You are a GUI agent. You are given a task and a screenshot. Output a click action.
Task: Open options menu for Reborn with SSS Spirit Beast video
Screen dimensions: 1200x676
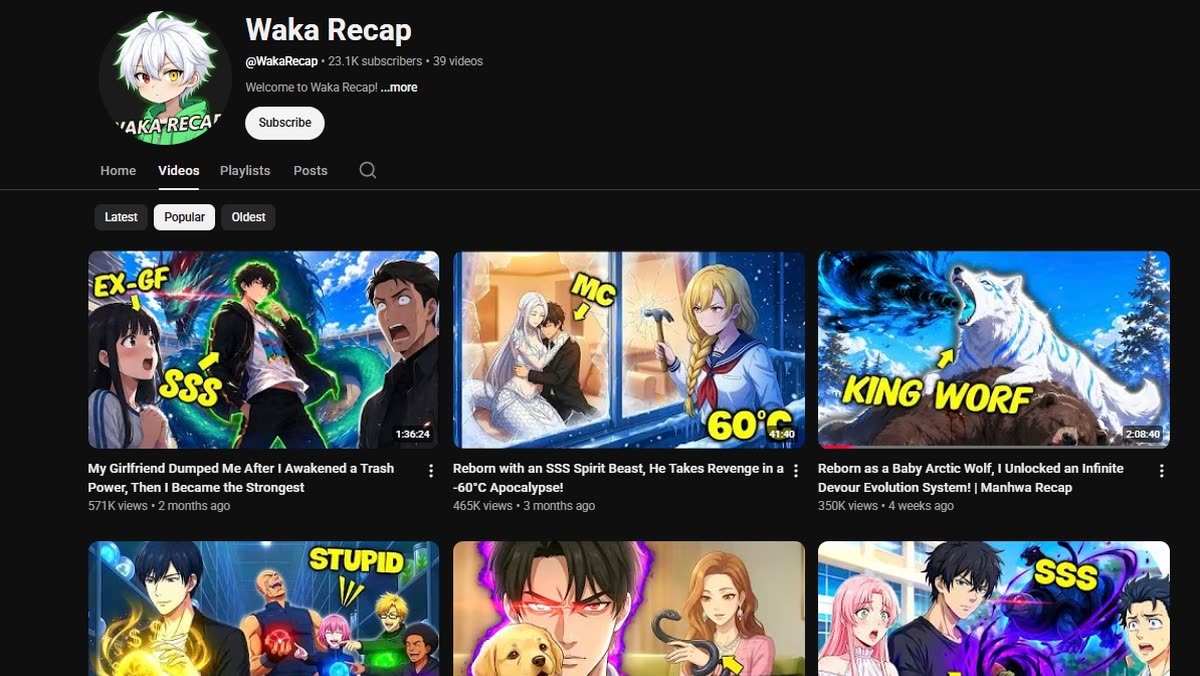[796, 470]
